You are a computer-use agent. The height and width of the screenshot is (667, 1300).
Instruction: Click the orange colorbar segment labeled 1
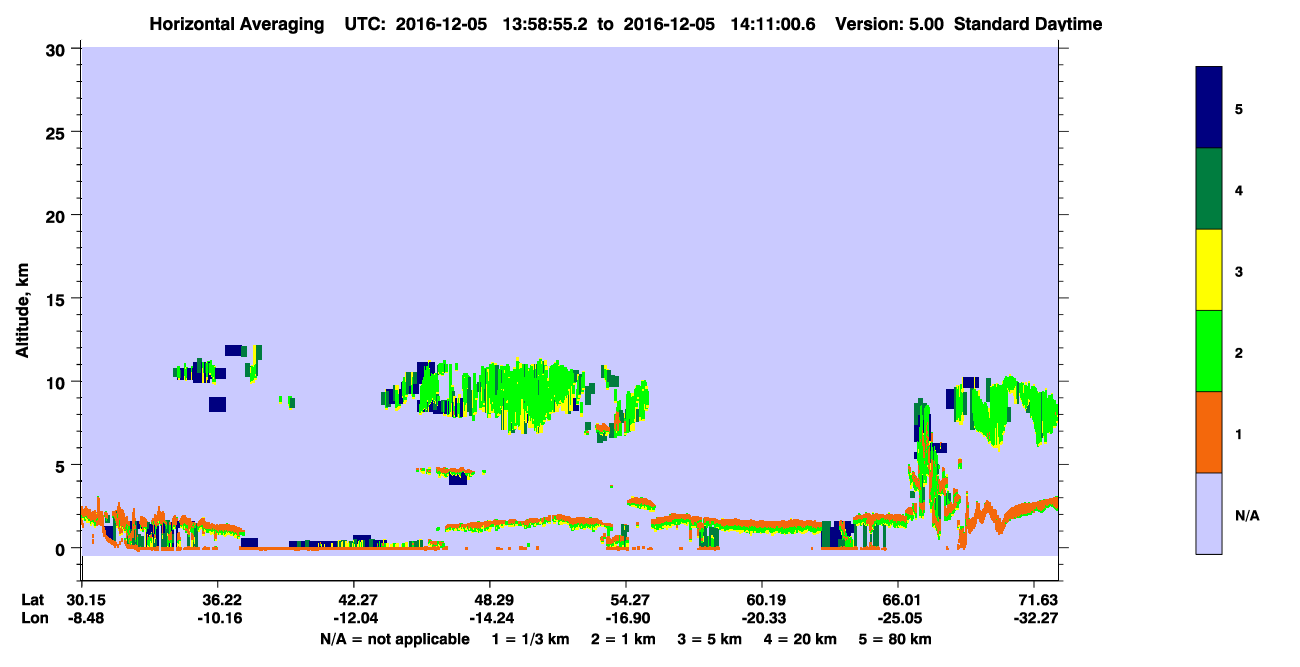coord(1208,432)
